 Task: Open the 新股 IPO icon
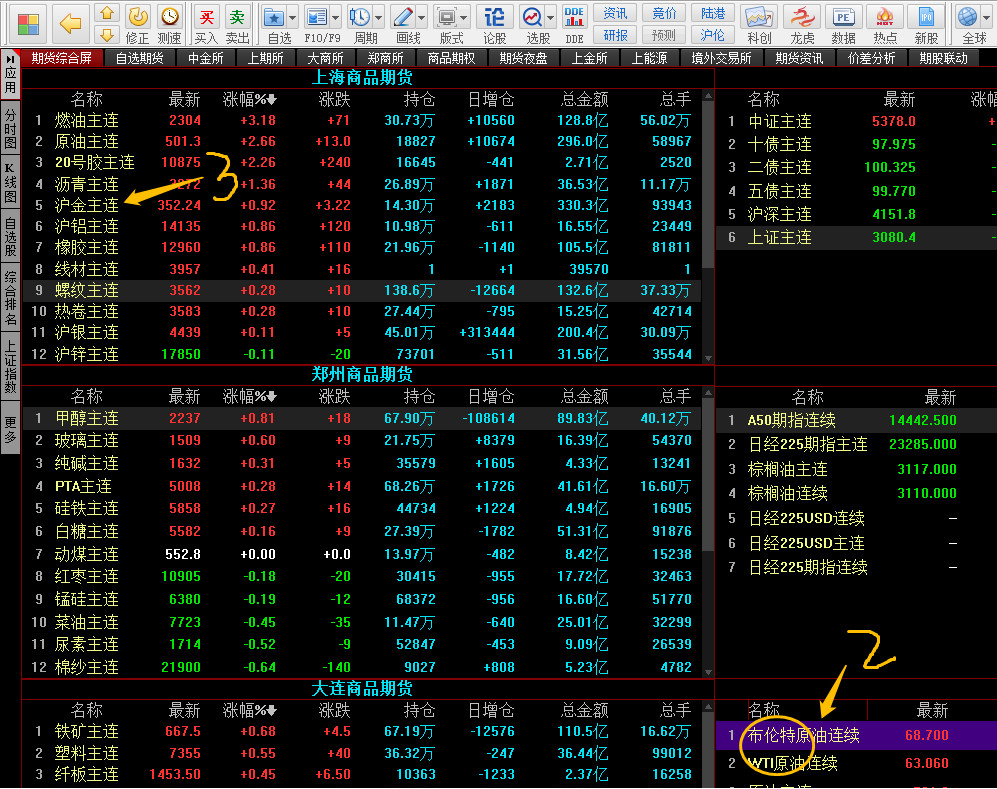(926, 17)
